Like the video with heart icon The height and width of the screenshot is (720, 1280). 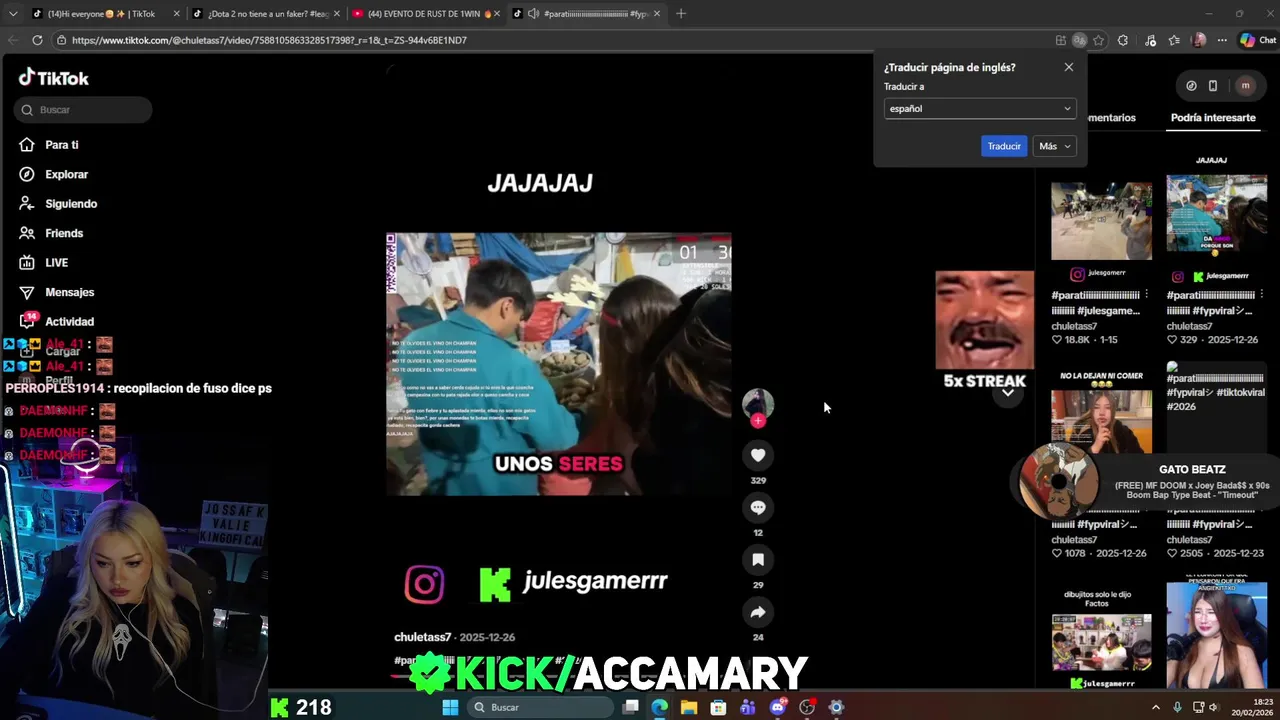[x=758, y=455]
